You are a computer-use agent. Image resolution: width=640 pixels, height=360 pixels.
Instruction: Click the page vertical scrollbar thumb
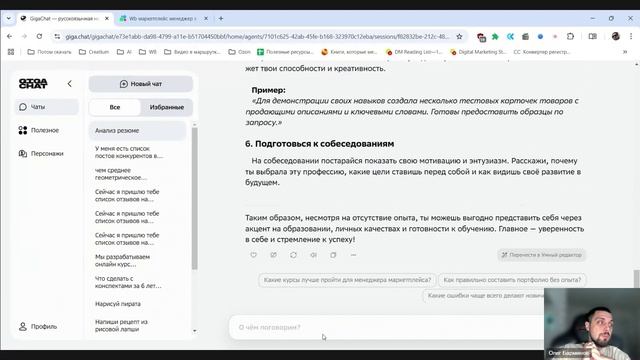coord(636,279)
